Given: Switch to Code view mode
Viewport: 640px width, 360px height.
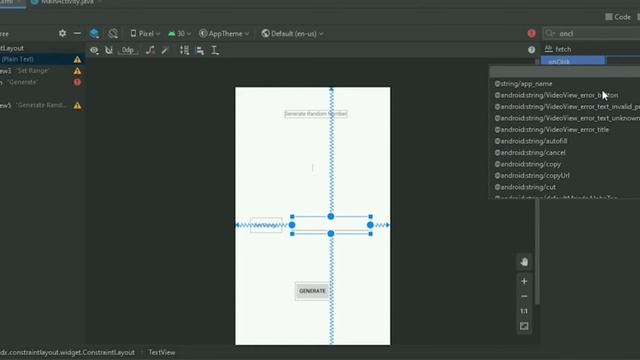Looking at the screenshot, I should click(618, 17).
